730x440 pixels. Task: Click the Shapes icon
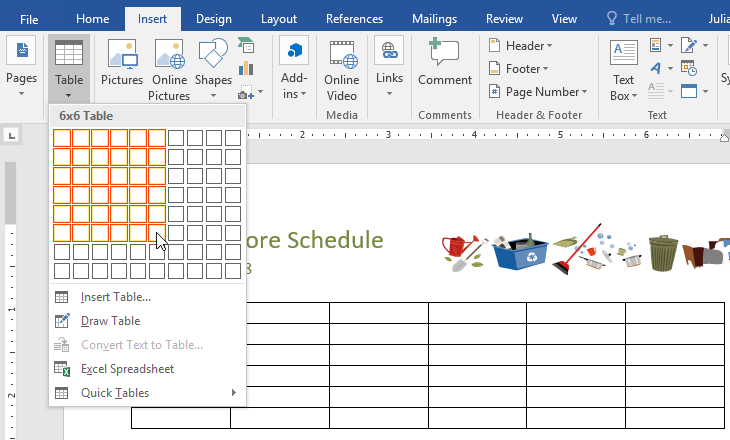[x=213, y=64]
